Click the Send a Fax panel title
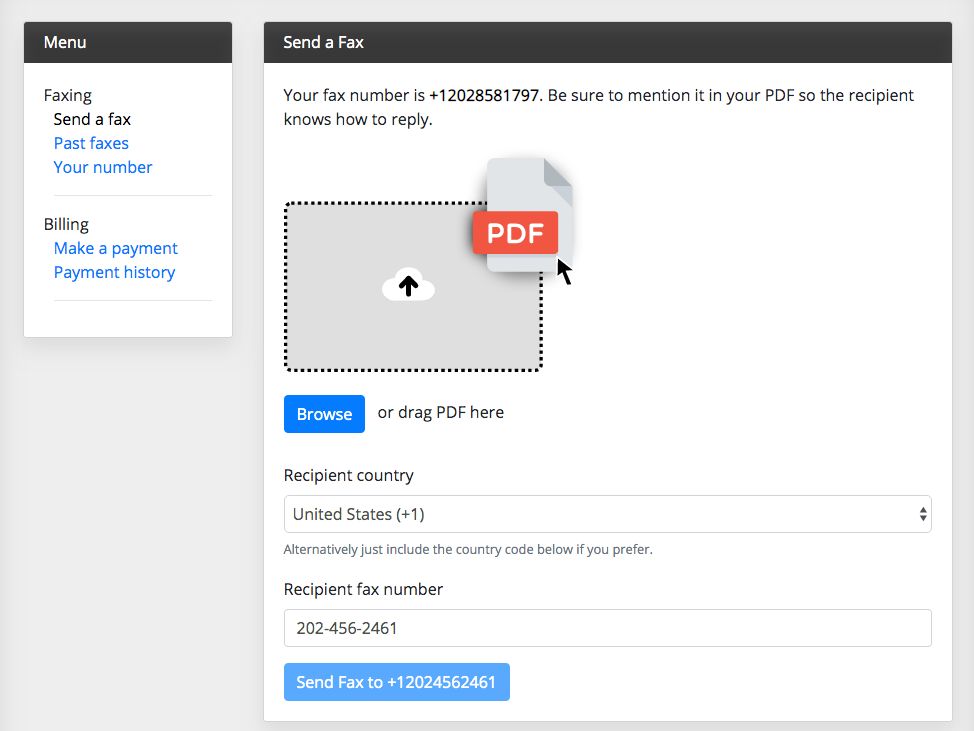974x731 pixels. 321,42
